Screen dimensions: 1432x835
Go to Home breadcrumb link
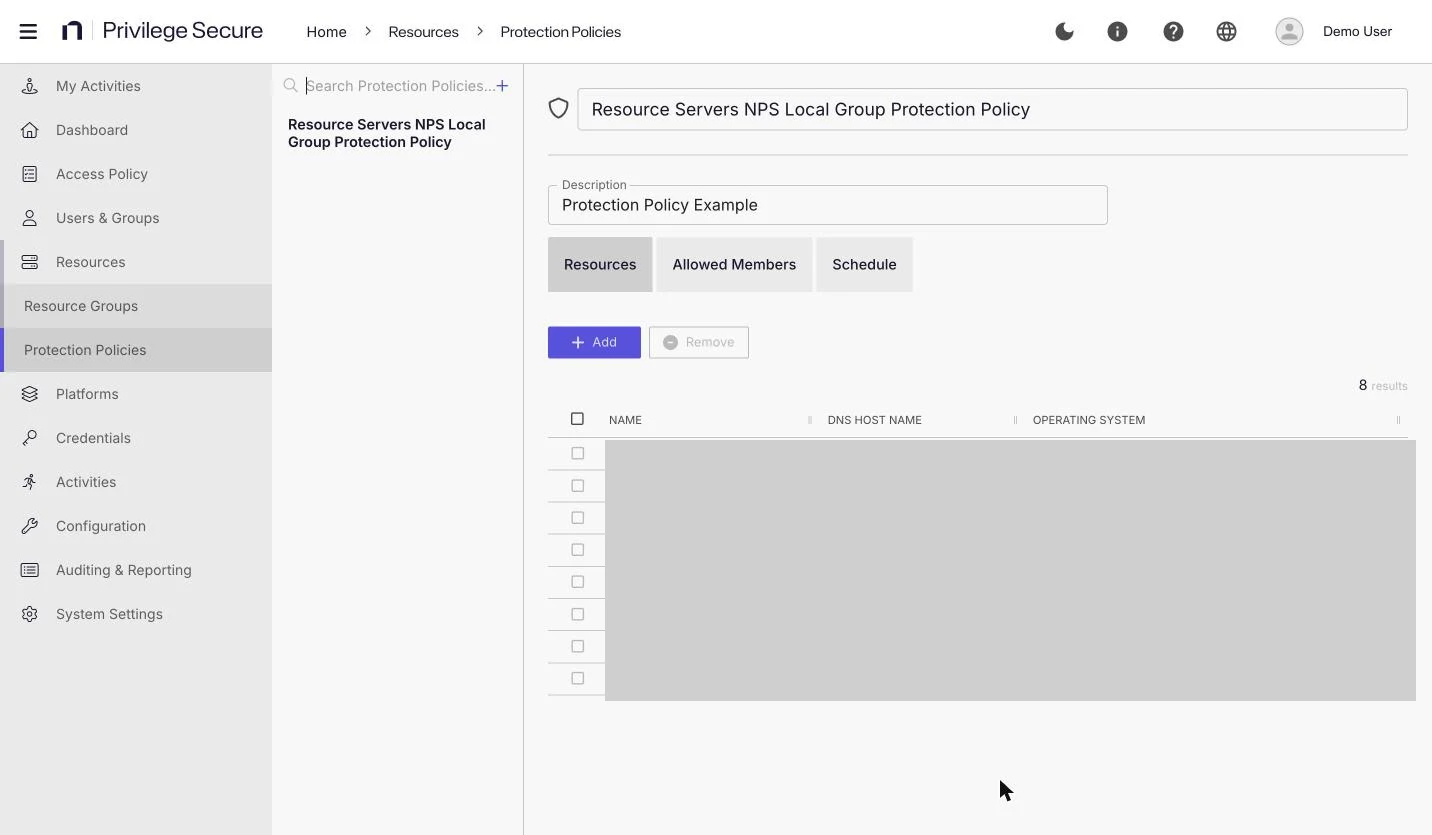(x=326, y=32)
